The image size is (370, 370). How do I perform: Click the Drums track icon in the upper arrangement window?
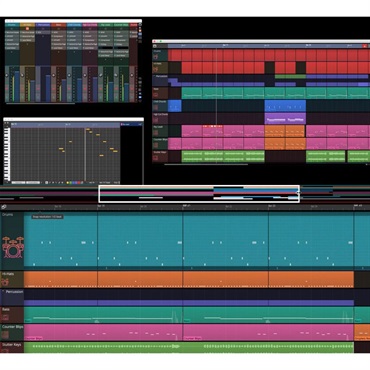155,57
